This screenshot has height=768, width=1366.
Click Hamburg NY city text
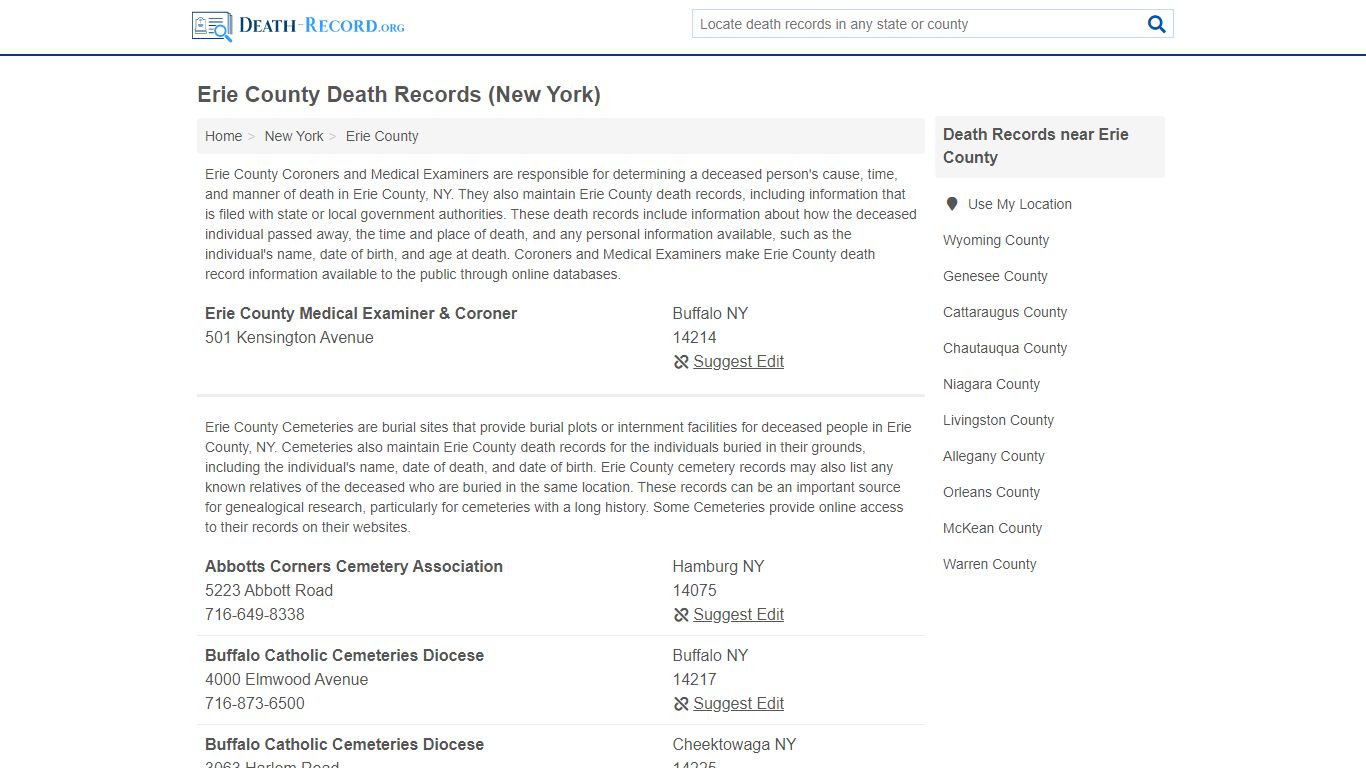[718, 566]
